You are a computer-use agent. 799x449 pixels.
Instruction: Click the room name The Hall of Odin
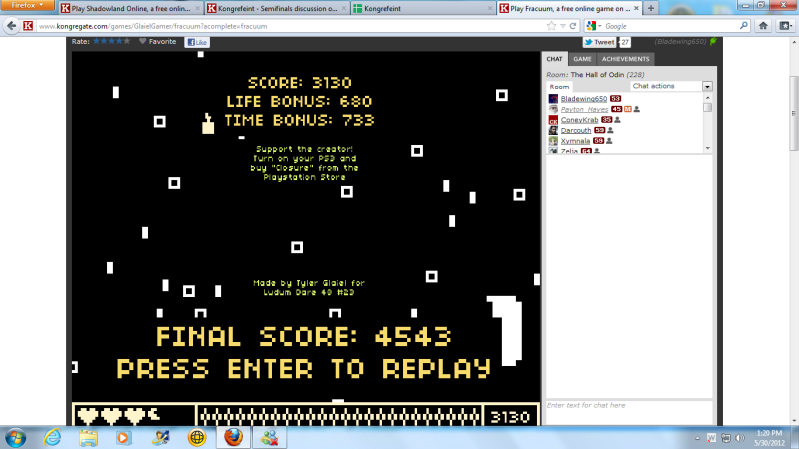pos(597,74)
